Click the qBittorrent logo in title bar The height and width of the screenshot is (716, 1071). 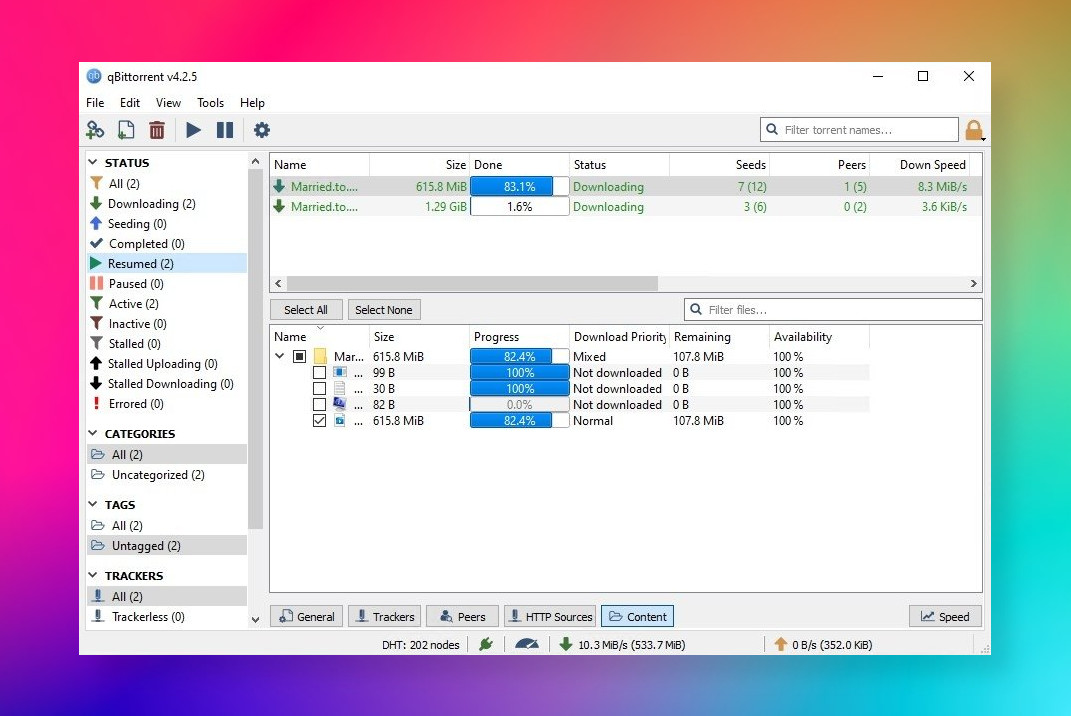click(94, 77)
